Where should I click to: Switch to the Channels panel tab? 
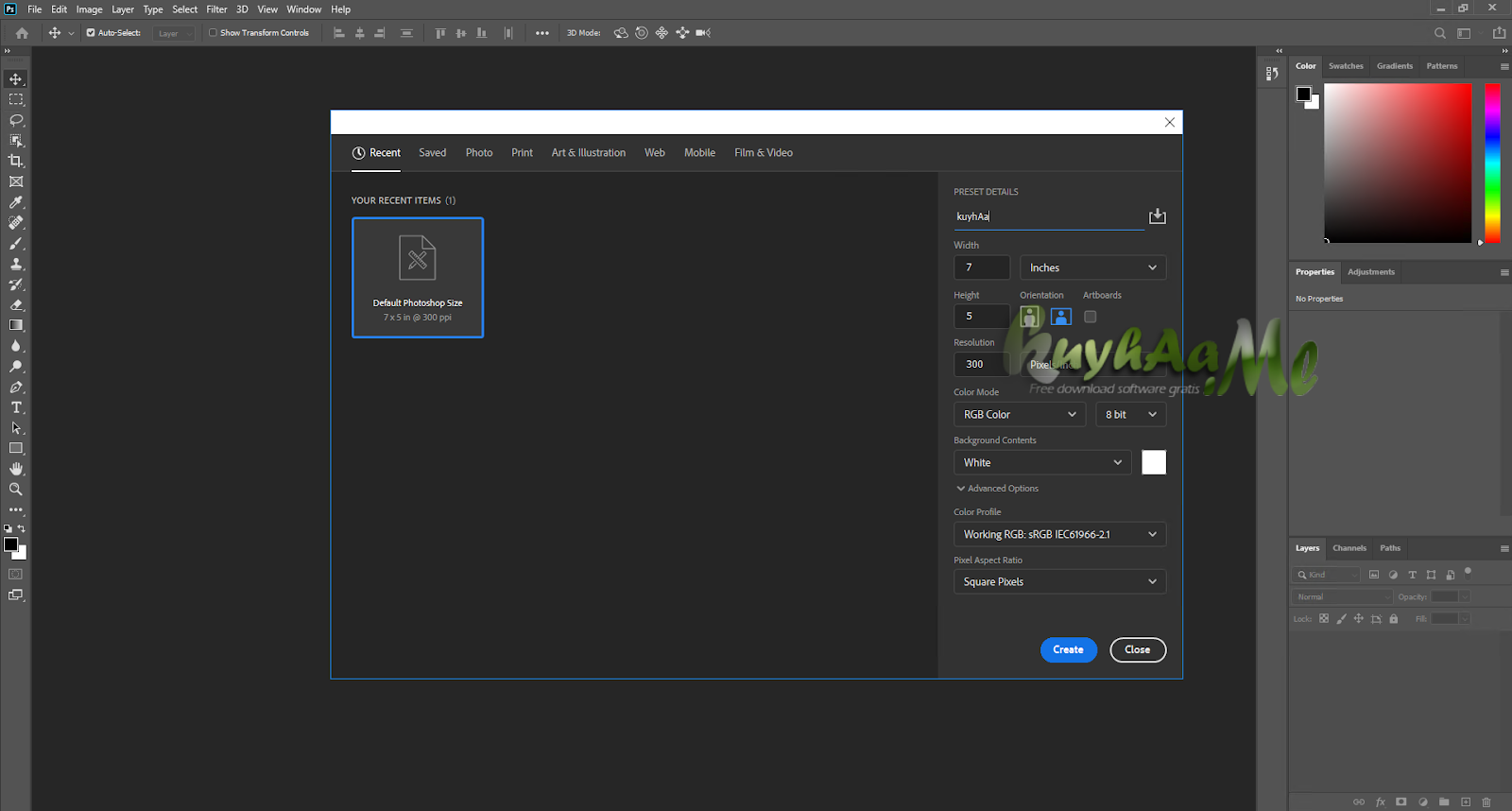[1349, 548]
